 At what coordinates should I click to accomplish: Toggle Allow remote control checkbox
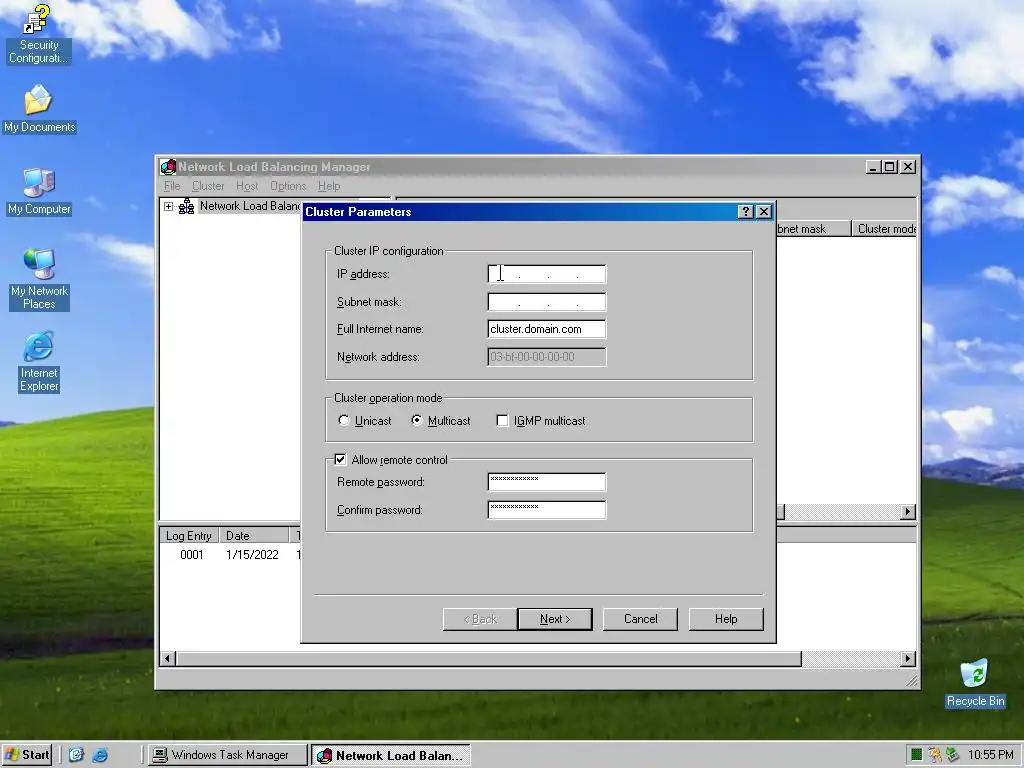coord(340,460)
